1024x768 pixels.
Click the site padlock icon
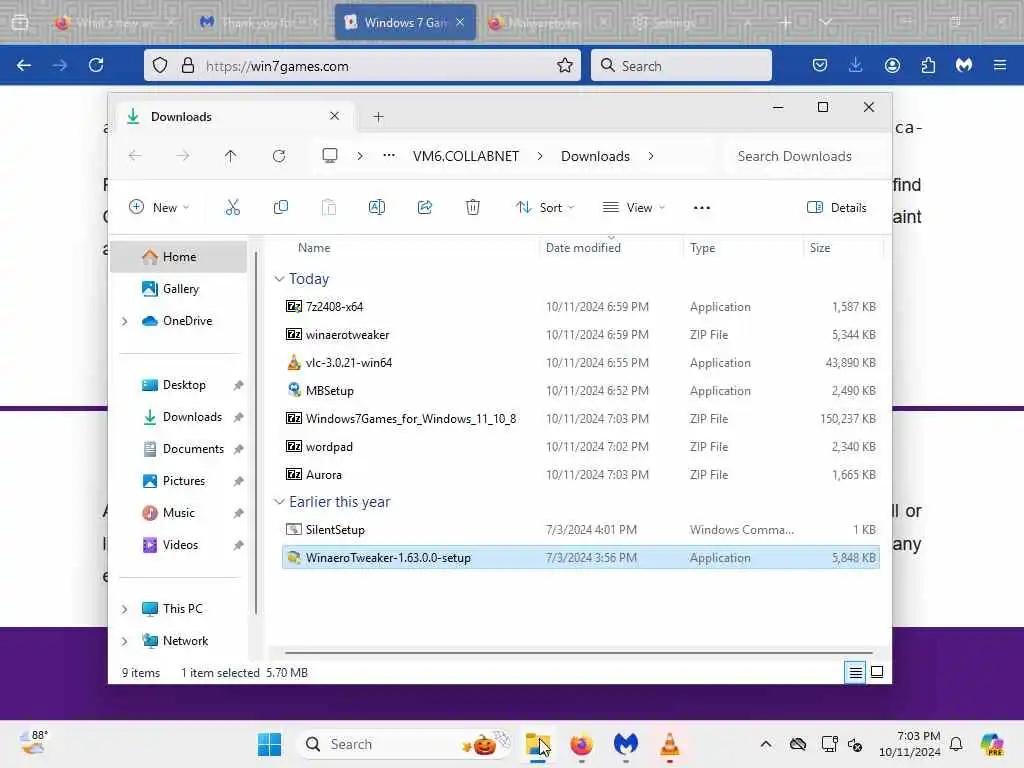pyautogui.click(x=188, y=65)
